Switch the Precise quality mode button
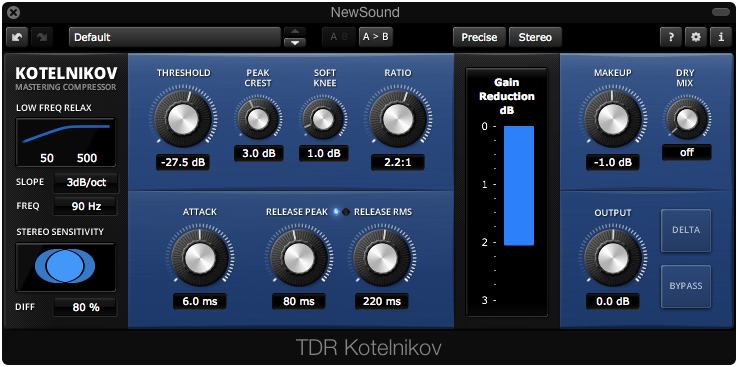 [479, 37]
